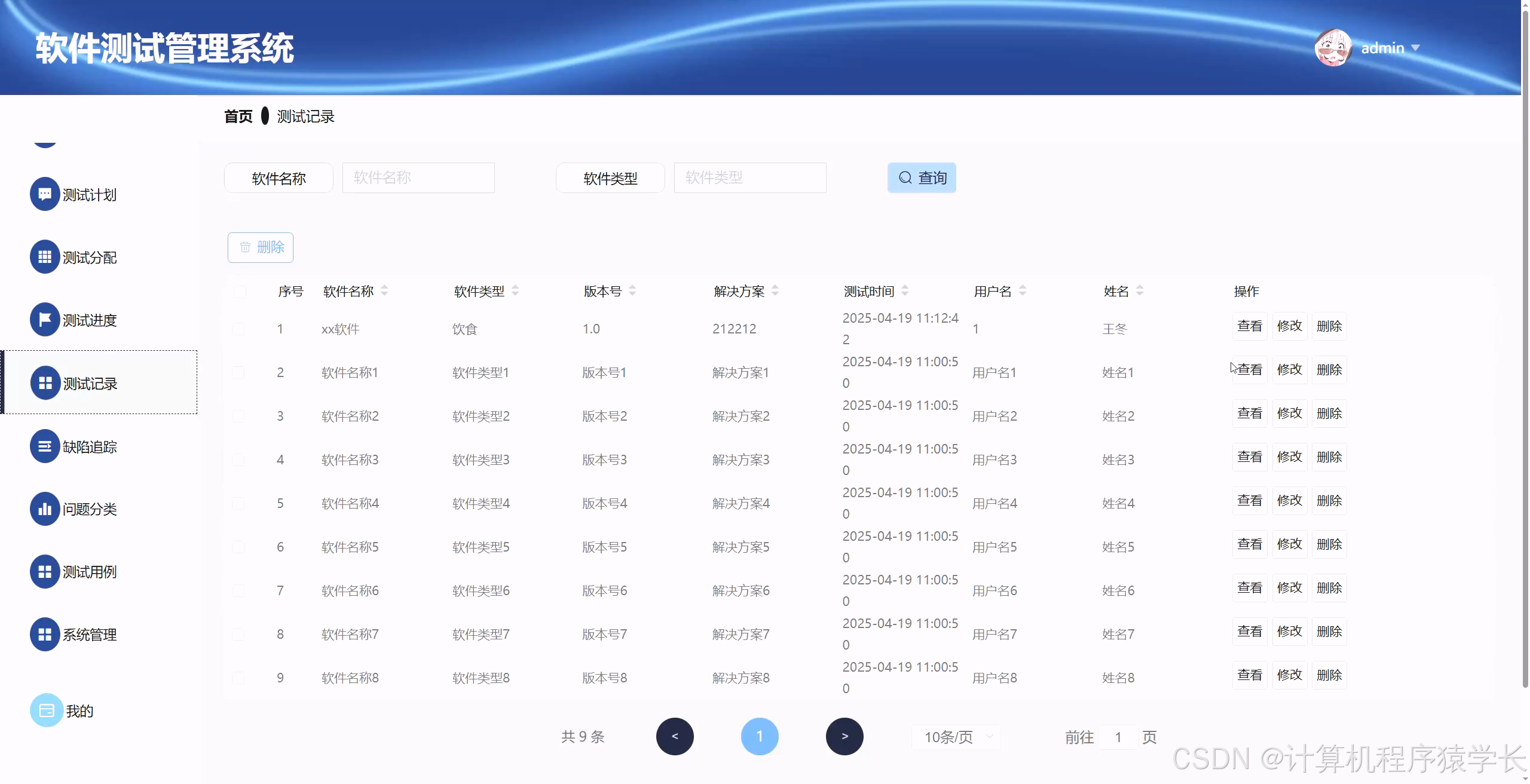This screenshot has height=784, width=1530.
Task: Check the box for row 软件名称6
Action: tap(238, 590)
